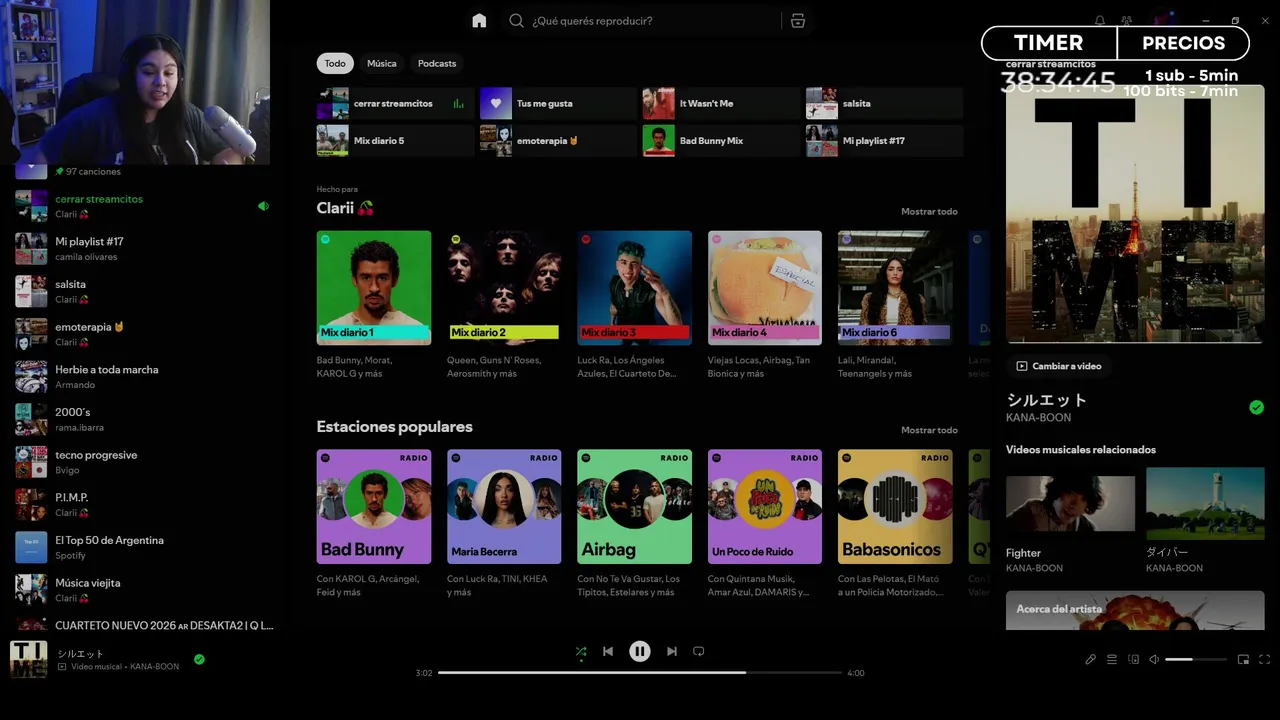Open friends activity icon
This screenshot has width=1280, height=720.
(1126, 21)
